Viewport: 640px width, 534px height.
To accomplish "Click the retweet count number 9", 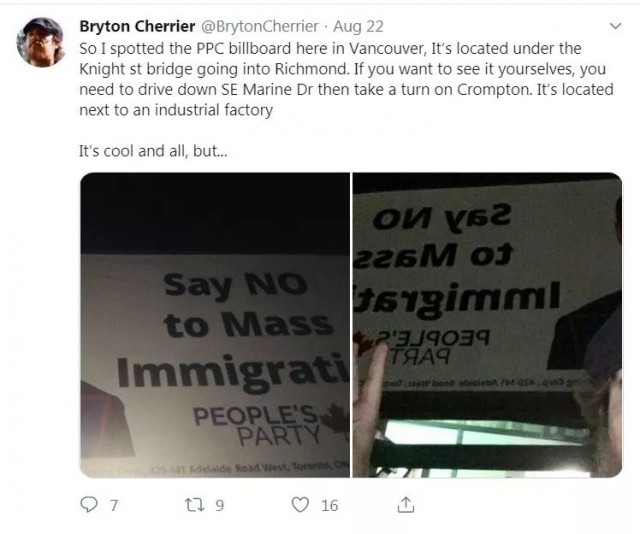I will pos(220,505).
